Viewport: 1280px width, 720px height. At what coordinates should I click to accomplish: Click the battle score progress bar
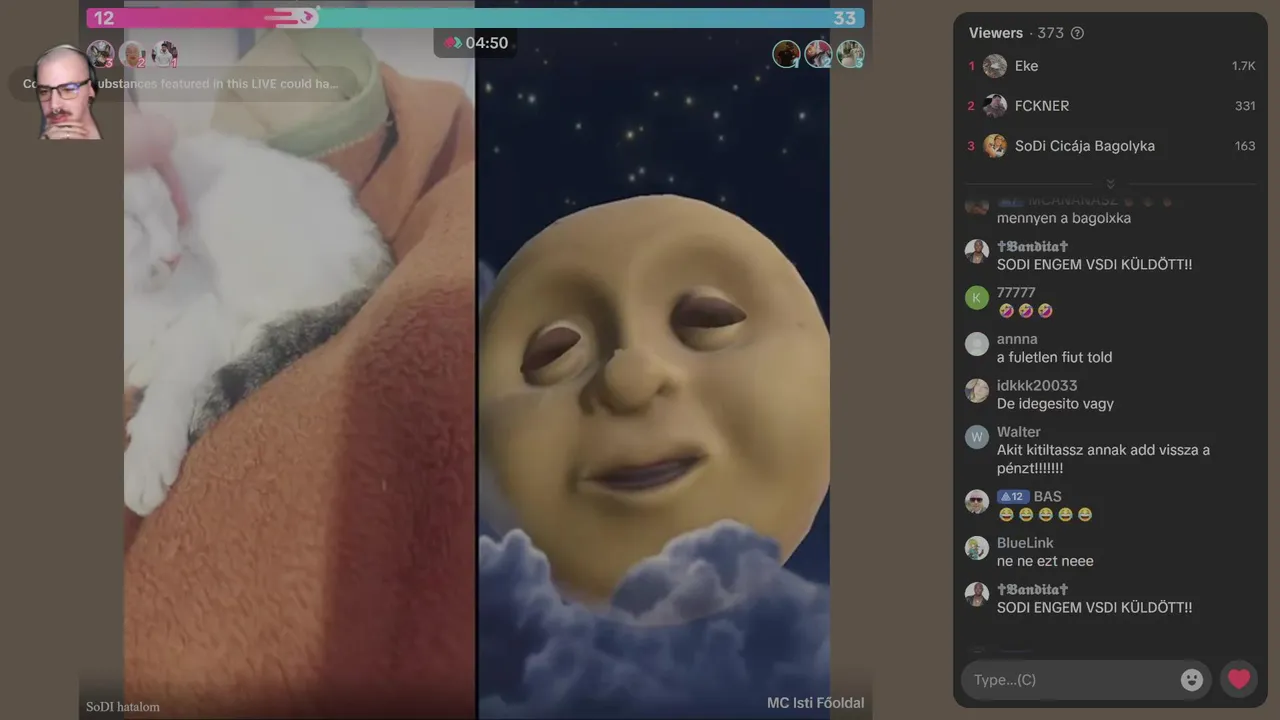coord(475,18)
